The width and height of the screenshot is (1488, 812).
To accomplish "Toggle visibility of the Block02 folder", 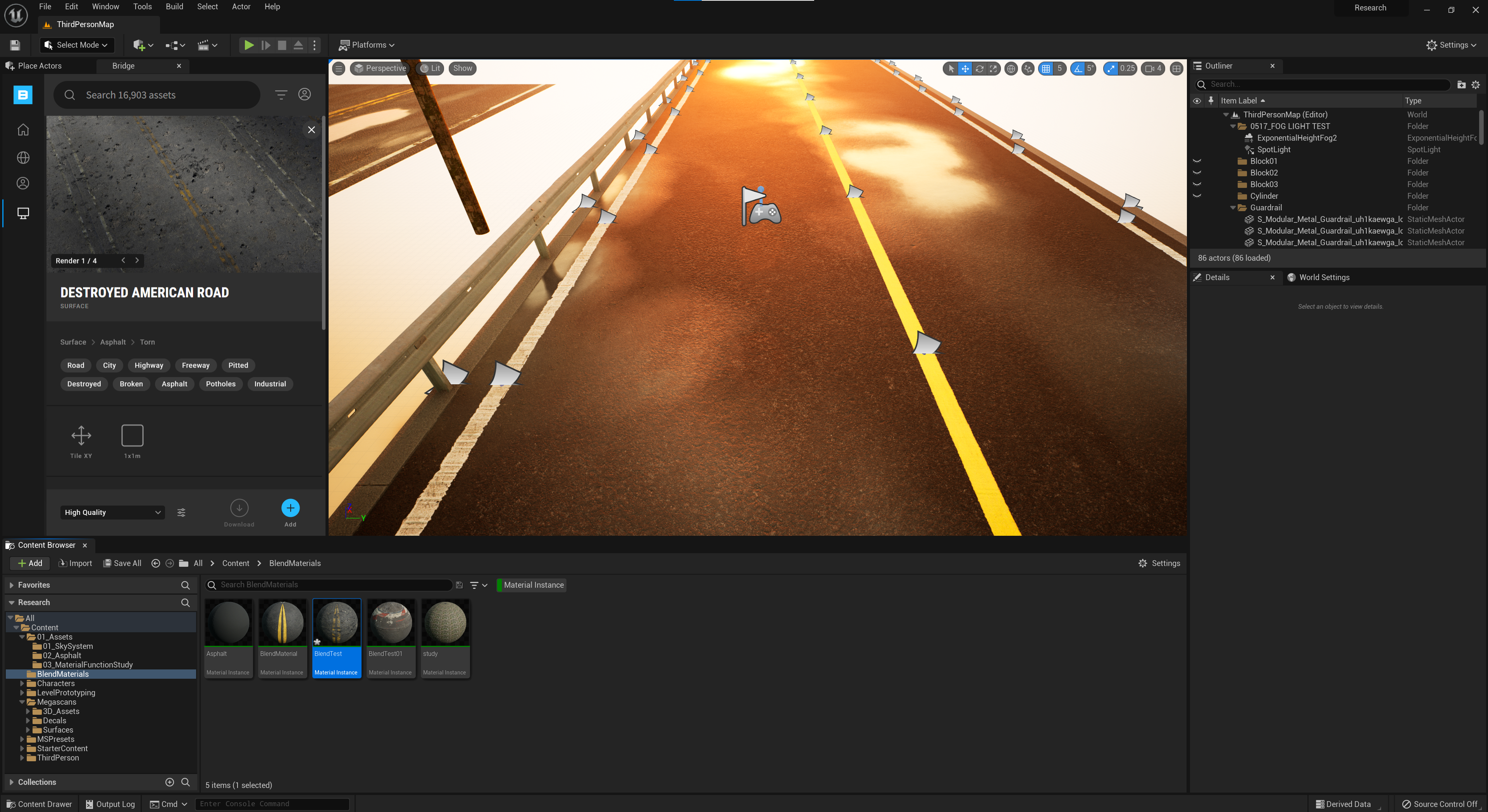I will point(1197,173).
